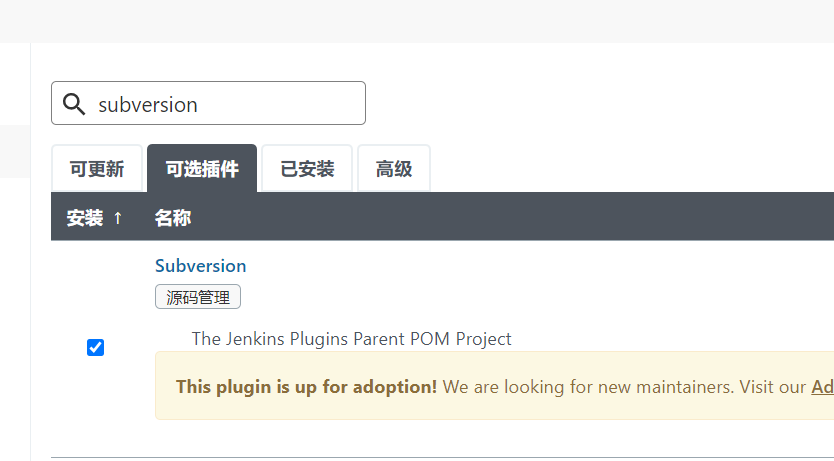Screen dimensions: 834x461
Task: Open the Subversion plugin link
Action: click(x=201, y=265)
